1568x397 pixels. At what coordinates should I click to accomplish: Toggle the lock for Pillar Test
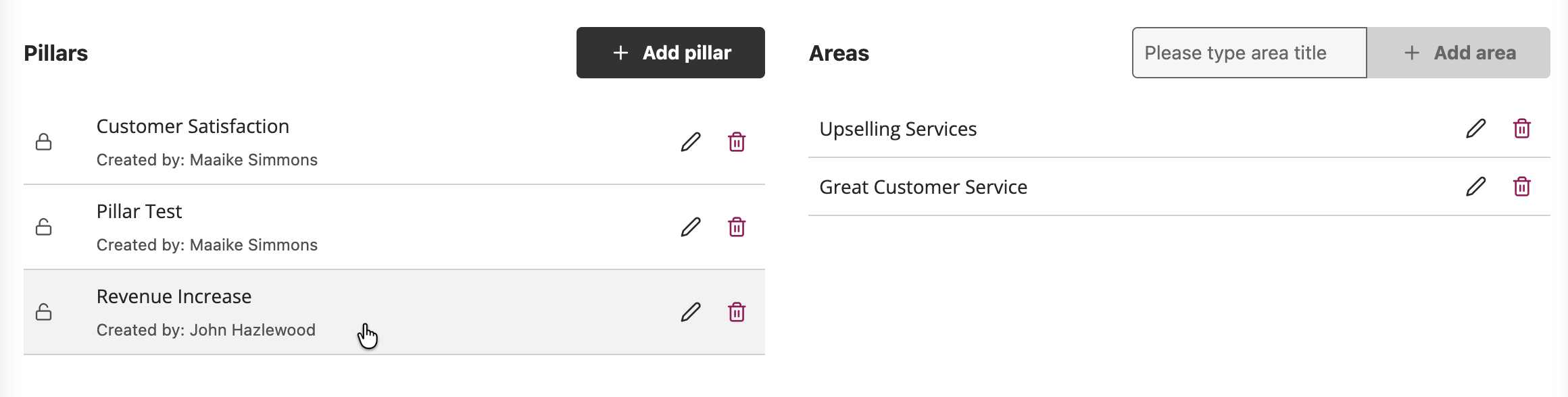[x=44, y=227]
